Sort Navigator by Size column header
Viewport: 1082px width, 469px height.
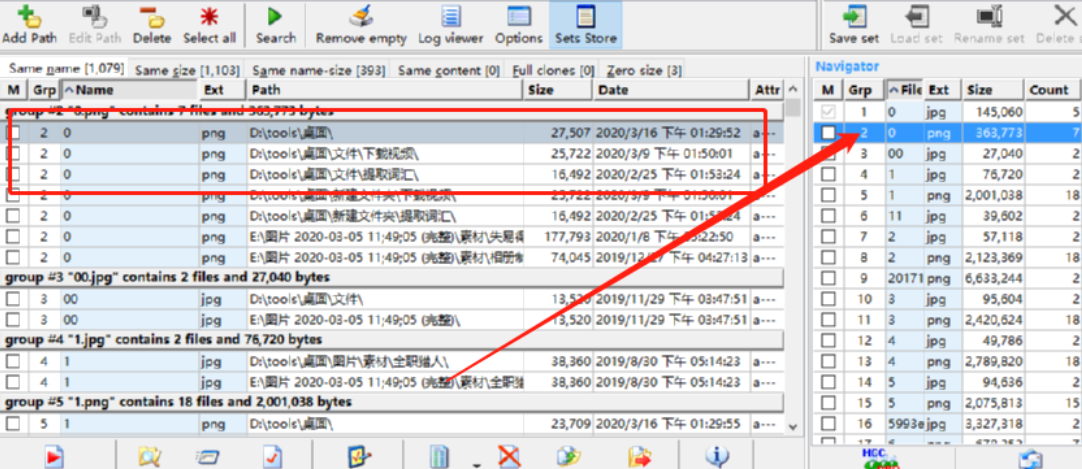point(992,90)
